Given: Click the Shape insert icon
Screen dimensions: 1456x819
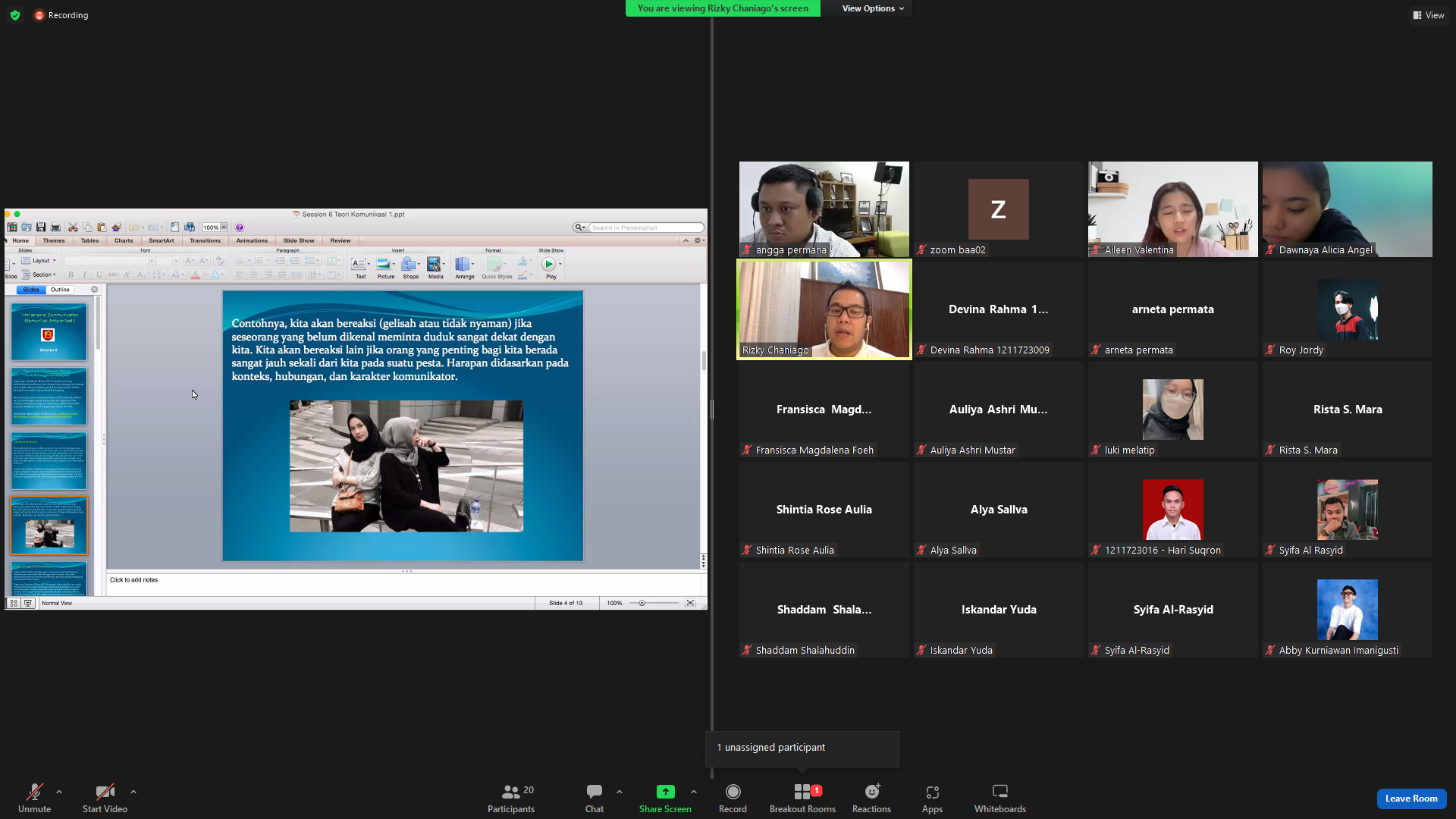Looking at the screenshot, I should tap(410, 268).
